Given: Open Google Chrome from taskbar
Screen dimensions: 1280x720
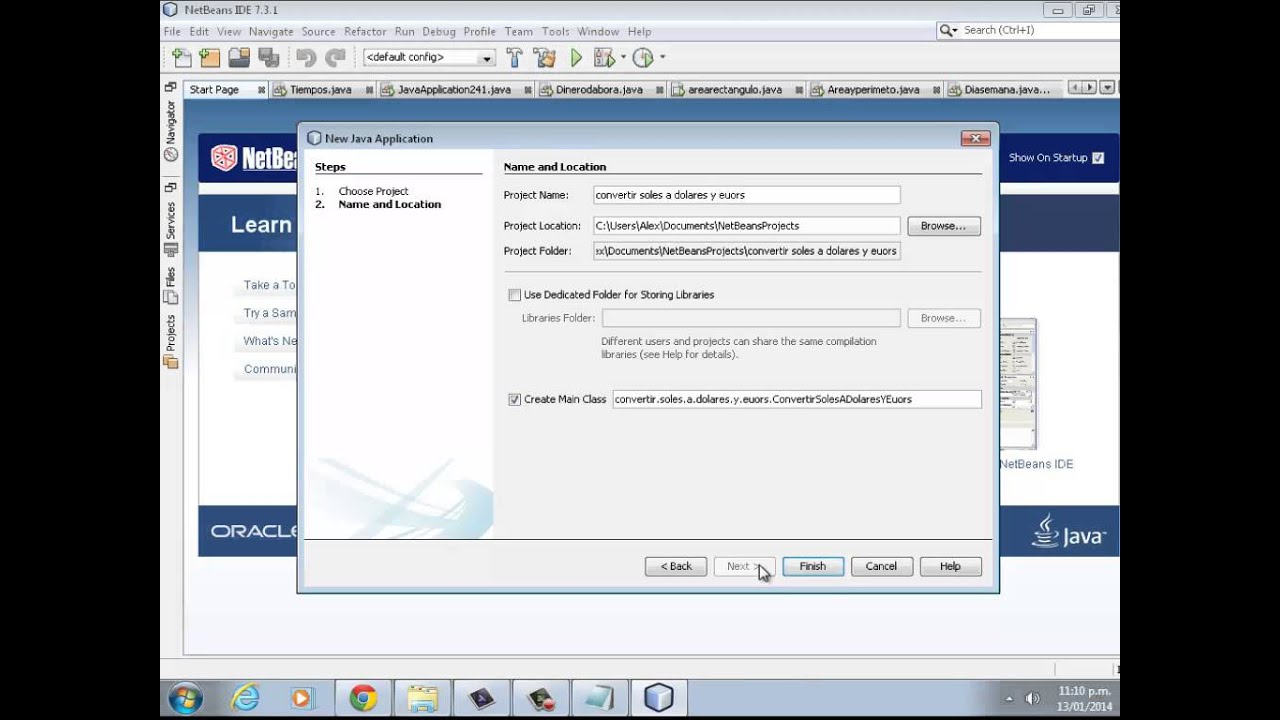Looking at the screenshot, I should [363, 698].
